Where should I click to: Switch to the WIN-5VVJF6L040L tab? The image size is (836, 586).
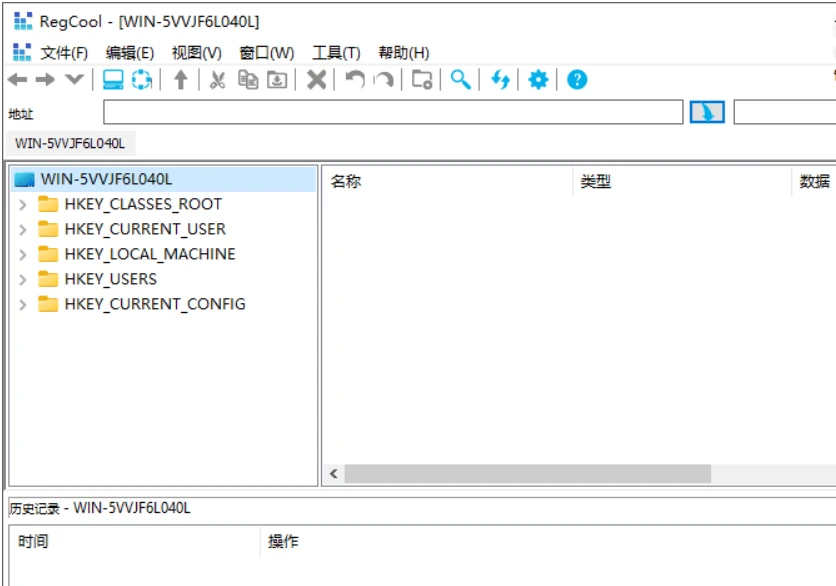pos(70,143)
